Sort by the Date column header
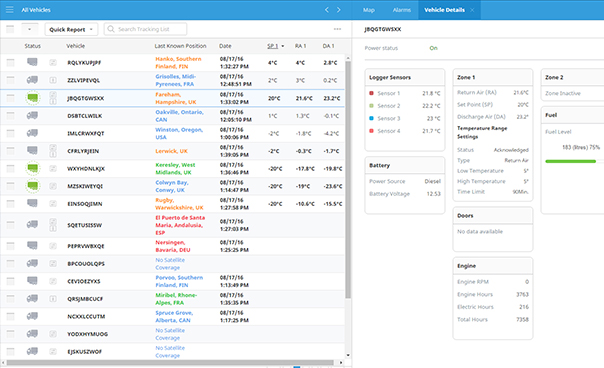Viewport: 604px width, 368px height. point(225,46)
